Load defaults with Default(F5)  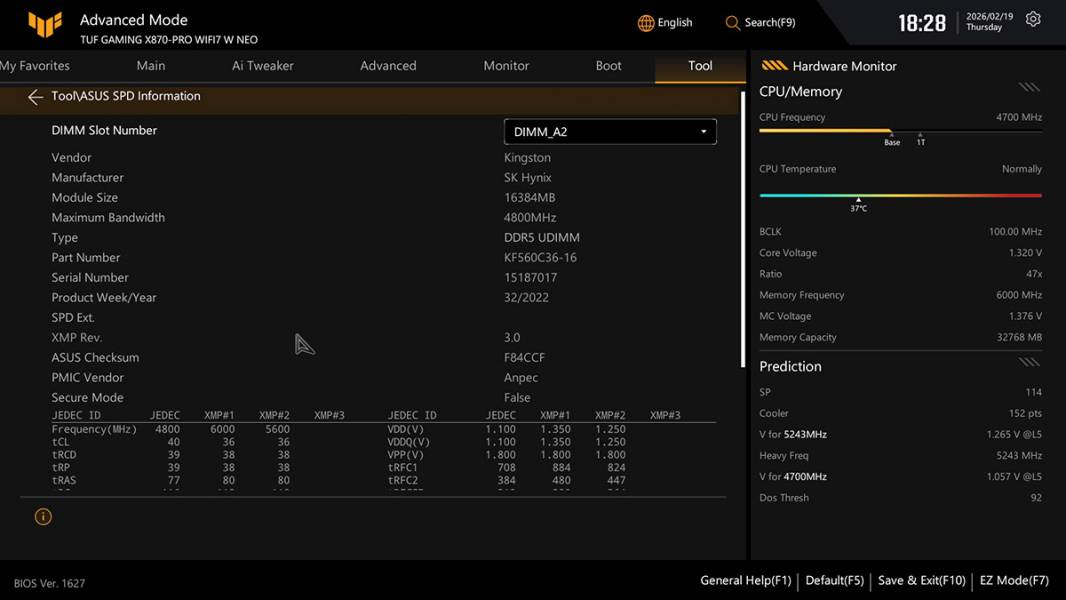pos(834,580)
